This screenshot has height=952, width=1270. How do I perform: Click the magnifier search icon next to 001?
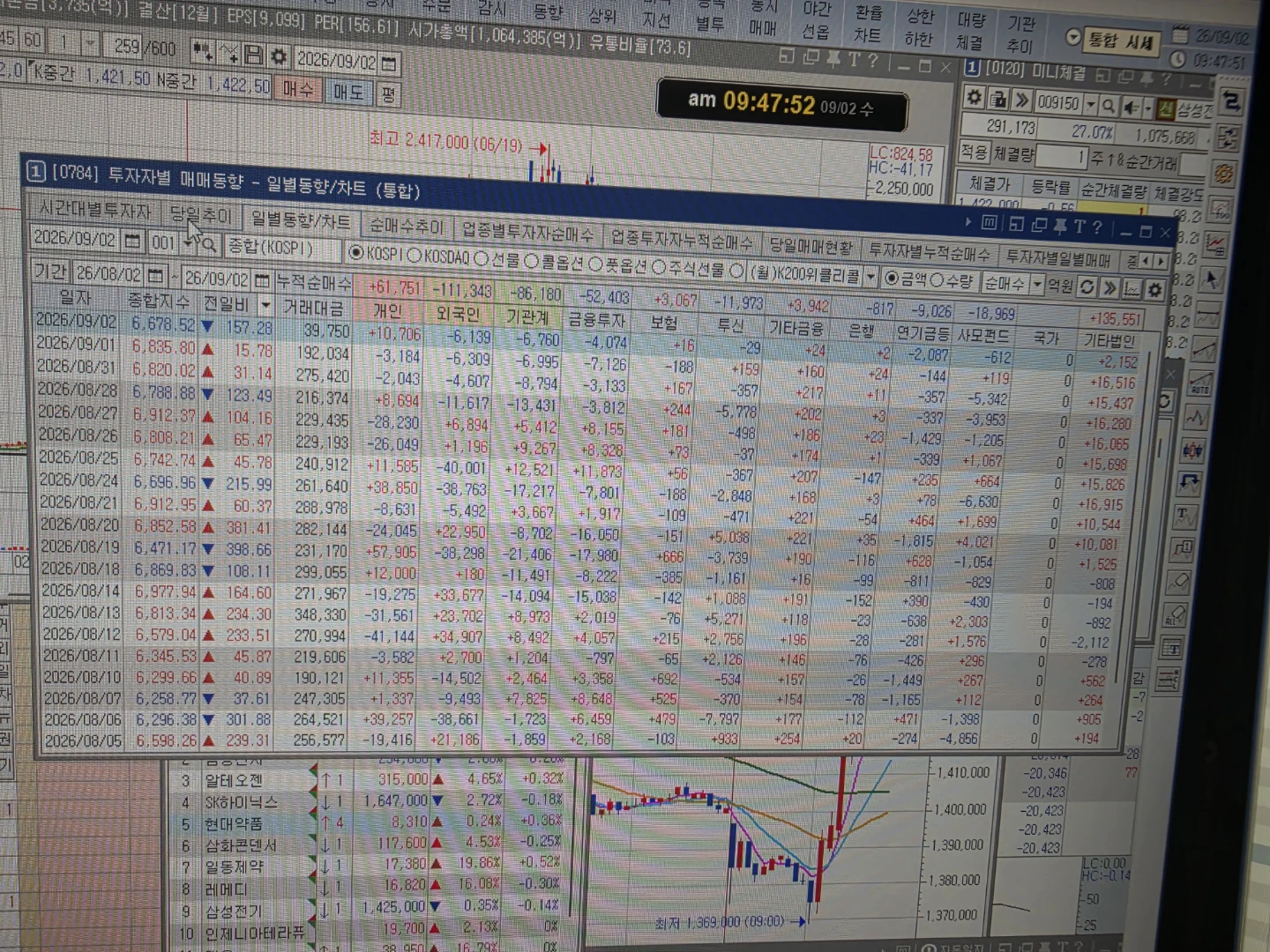[x=208, y=245]
